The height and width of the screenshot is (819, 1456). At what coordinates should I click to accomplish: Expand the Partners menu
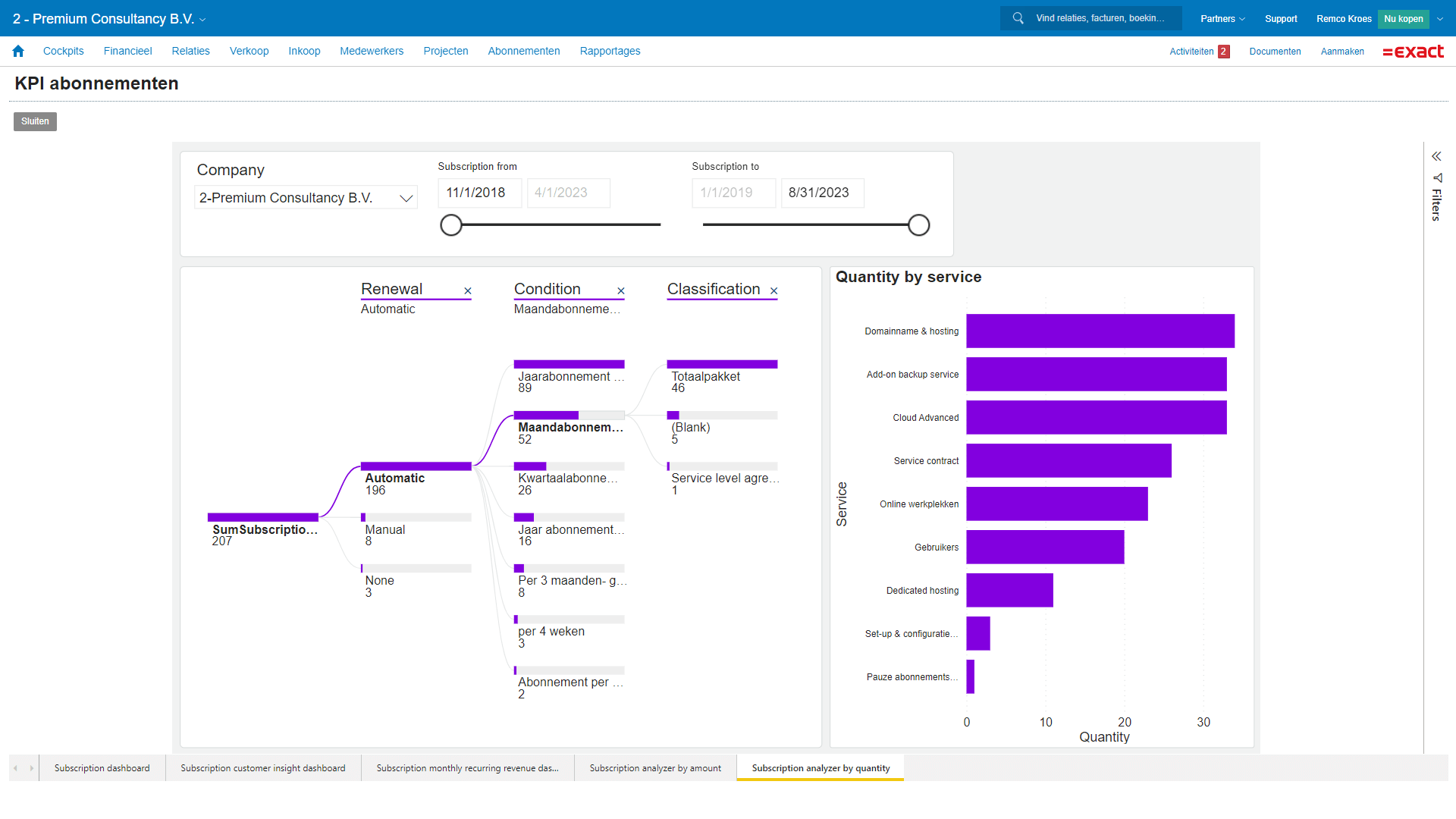1222,19
